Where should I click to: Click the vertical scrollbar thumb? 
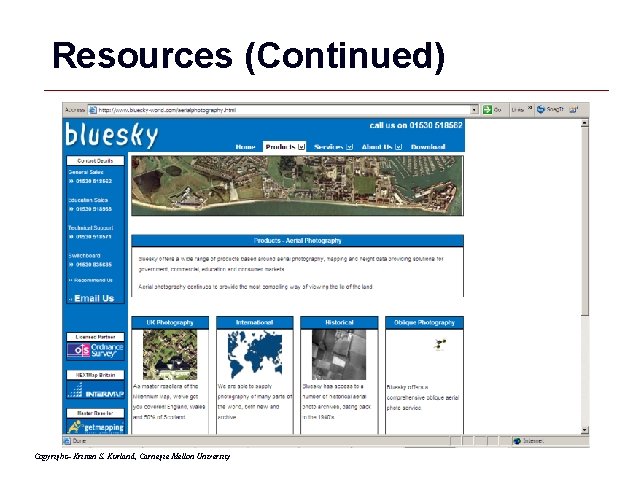585,221
